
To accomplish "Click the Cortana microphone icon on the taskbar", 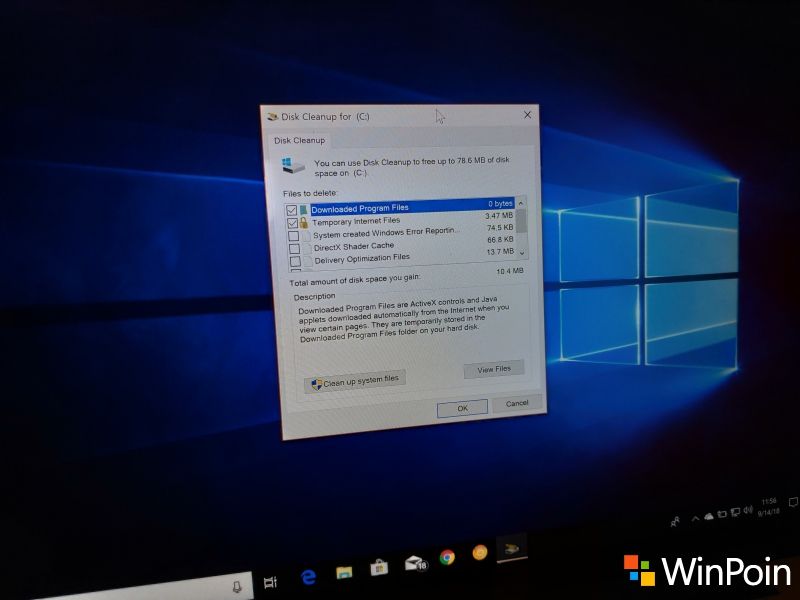I will (237, 587).
